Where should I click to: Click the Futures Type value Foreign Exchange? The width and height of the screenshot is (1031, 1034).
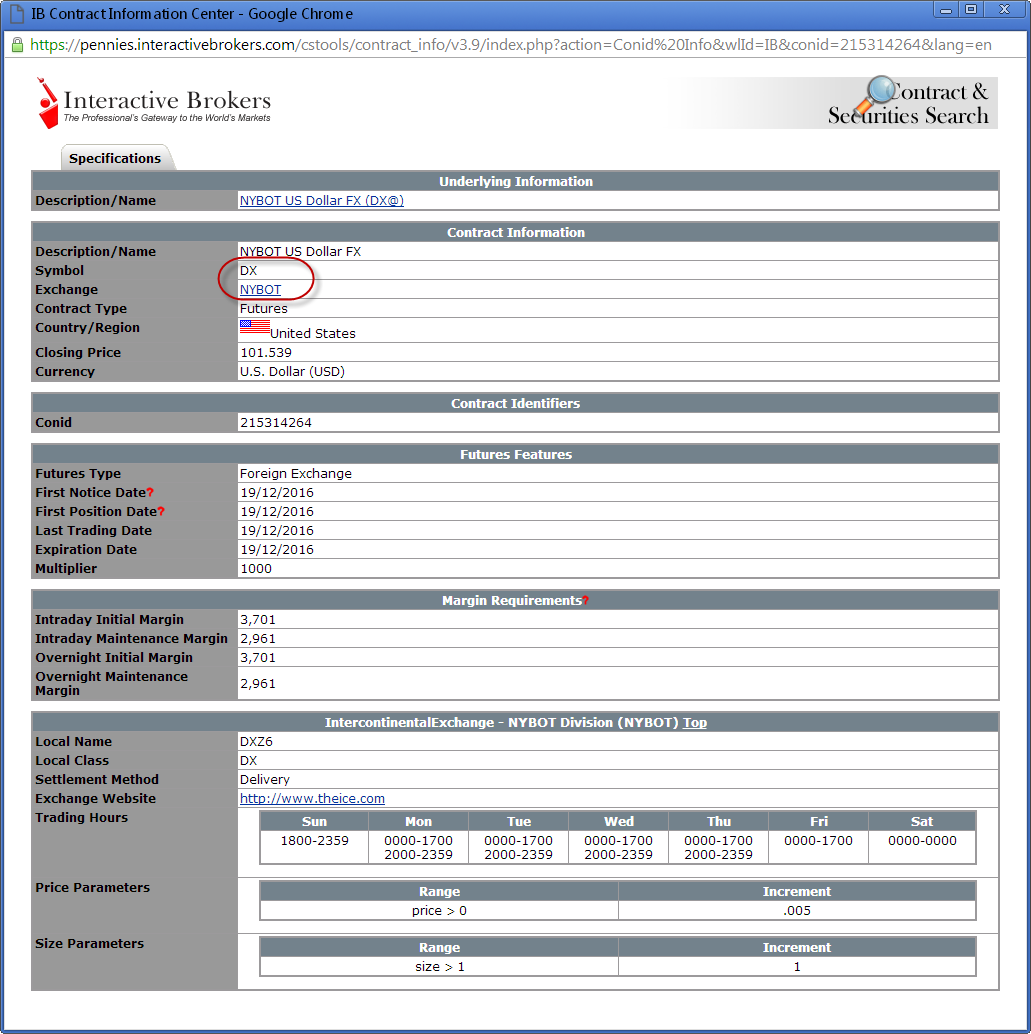296,473
